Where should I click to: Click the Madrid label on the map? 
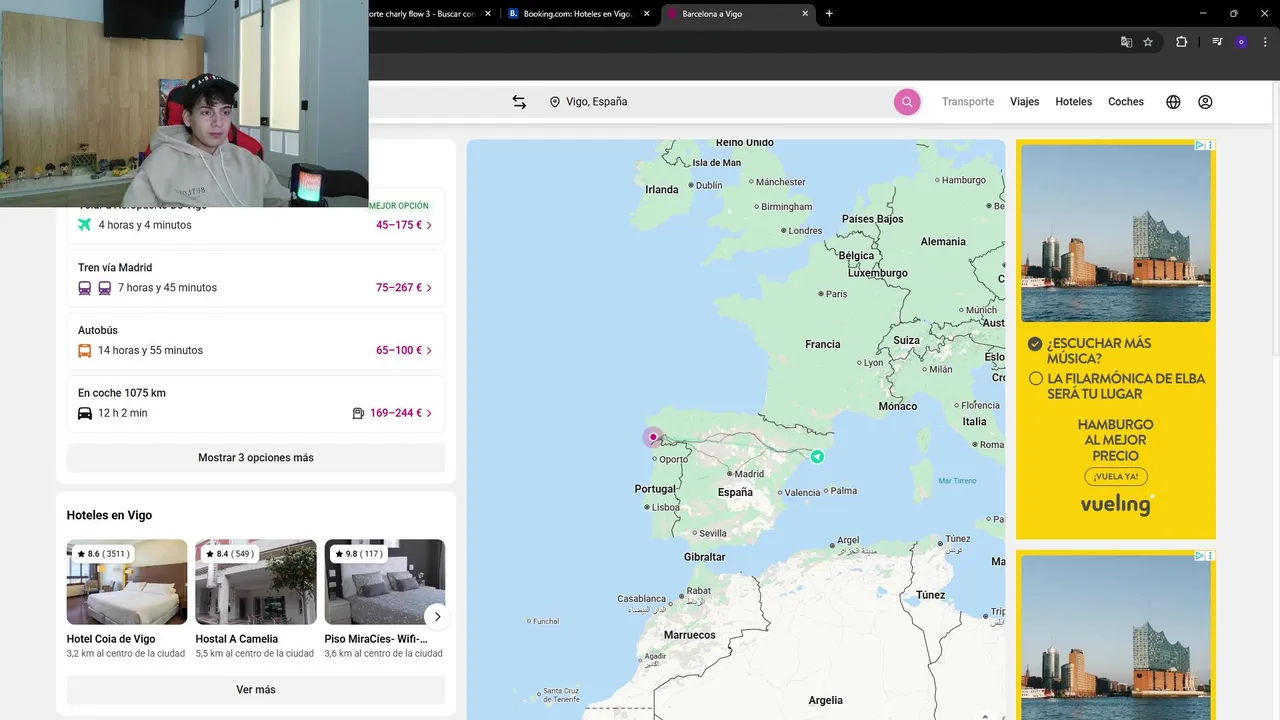pos(746,474)
